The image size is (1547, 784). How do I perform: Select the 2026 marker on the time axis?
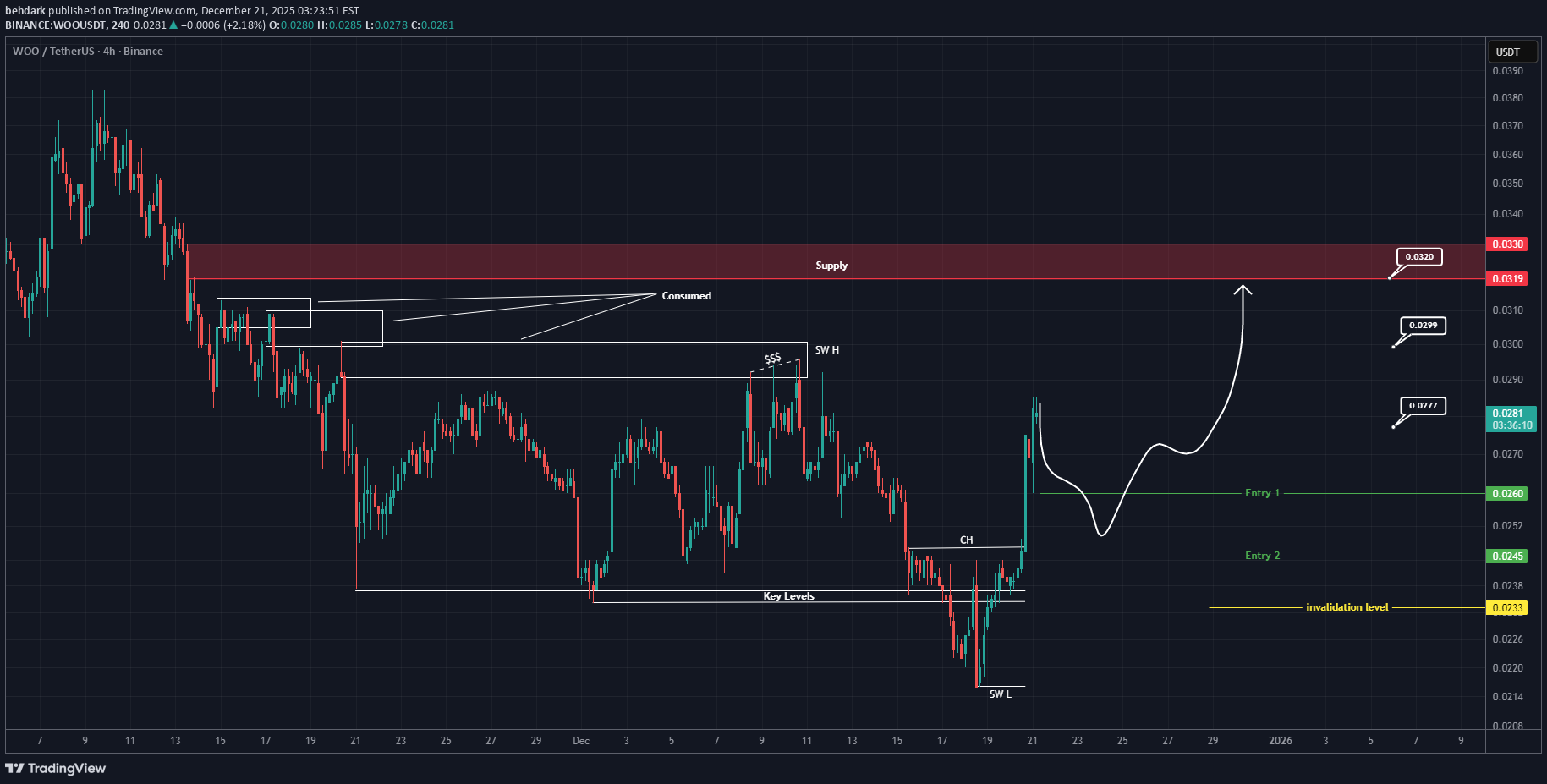1280,741
